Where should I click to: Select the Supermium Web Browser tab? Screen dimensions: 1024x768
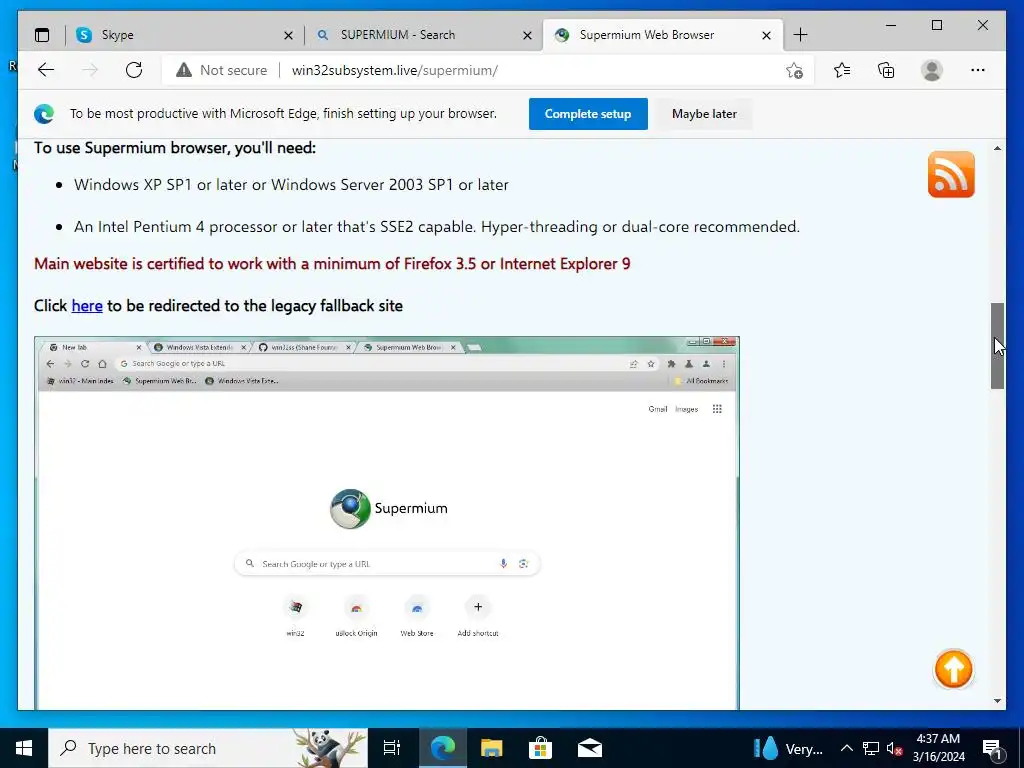click(662, 35)
